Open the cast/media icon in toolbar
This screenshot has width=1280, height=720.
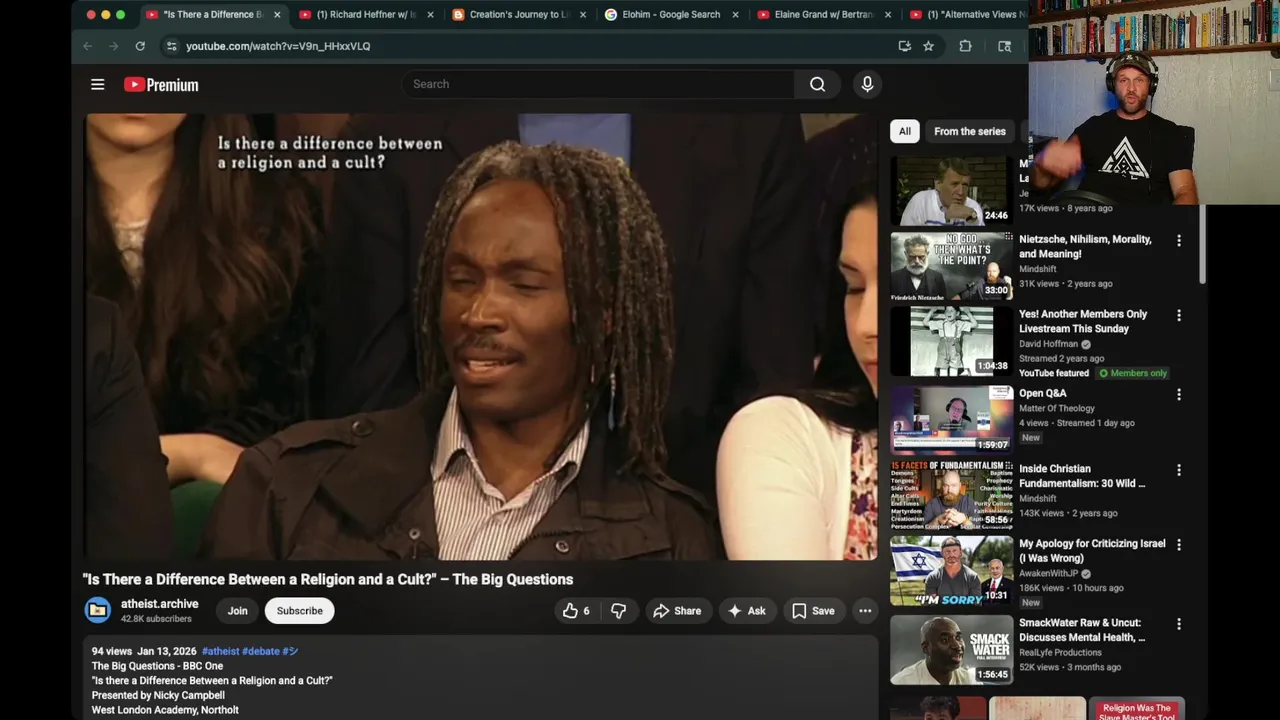[1004, 46]
